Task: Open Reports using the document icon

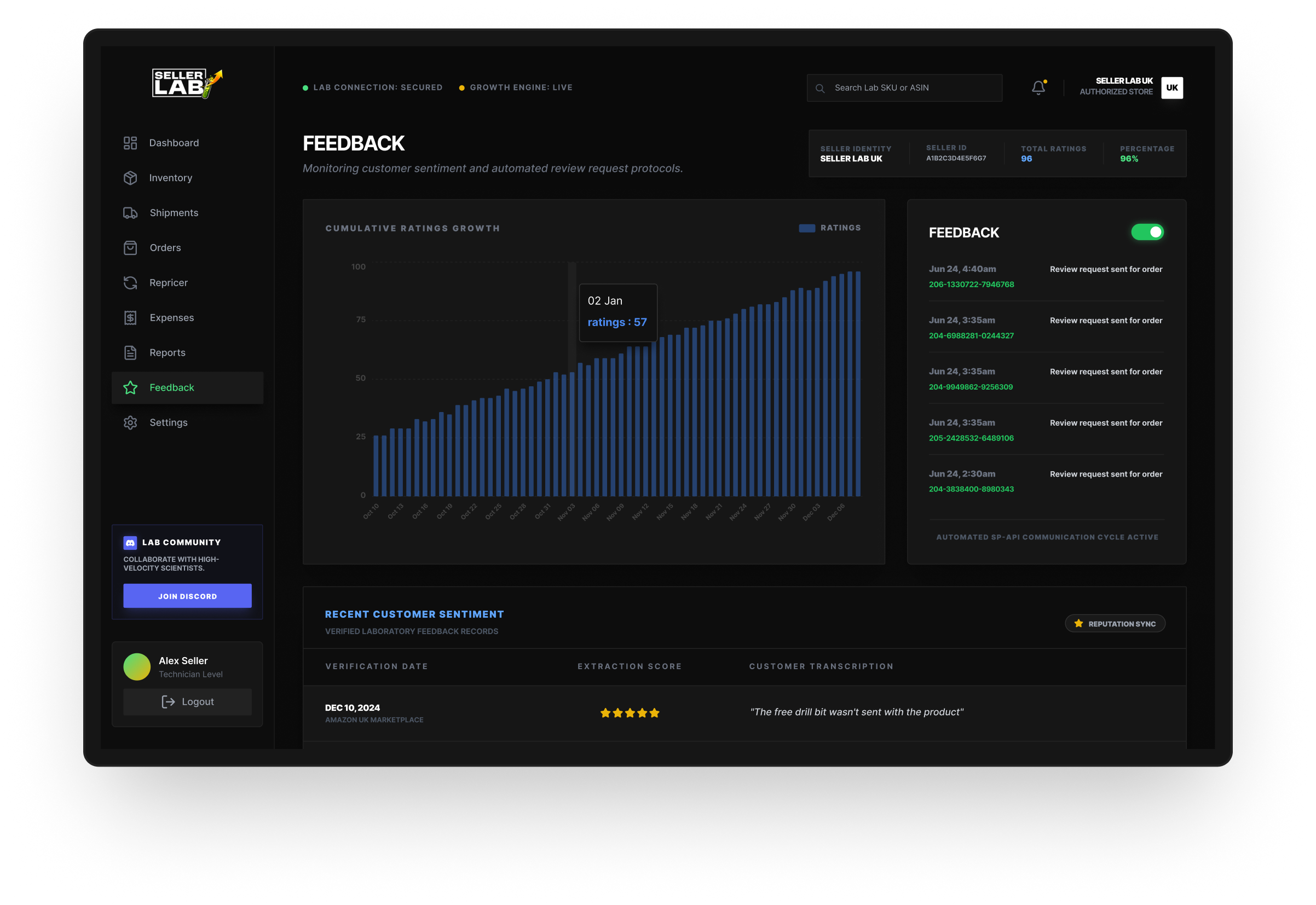Action: pos(130,352)
